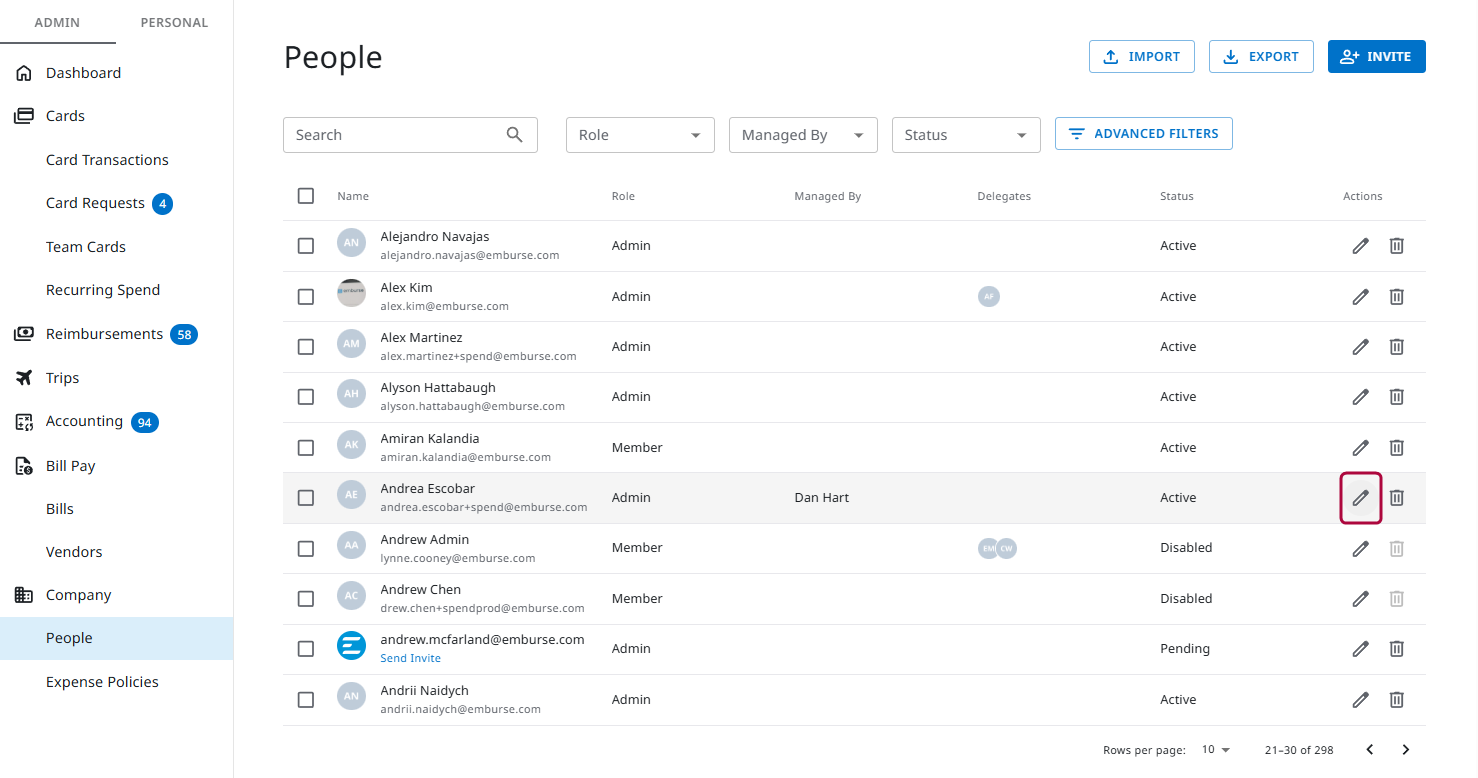Send Invite to andrew.mcfarland@emburse.com

[x=410, y=658]
